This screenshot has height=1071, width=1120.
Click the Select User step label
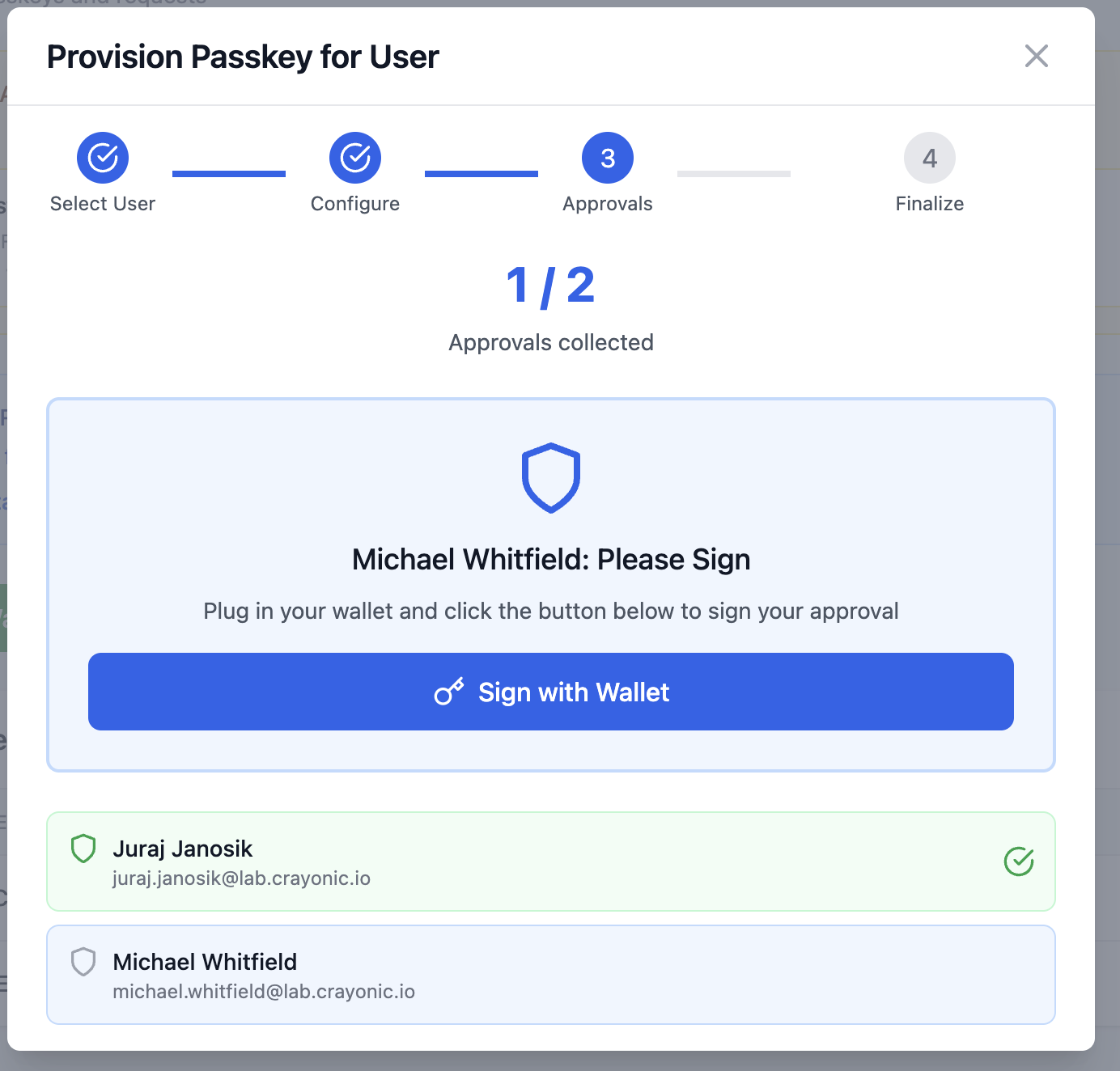103,204
